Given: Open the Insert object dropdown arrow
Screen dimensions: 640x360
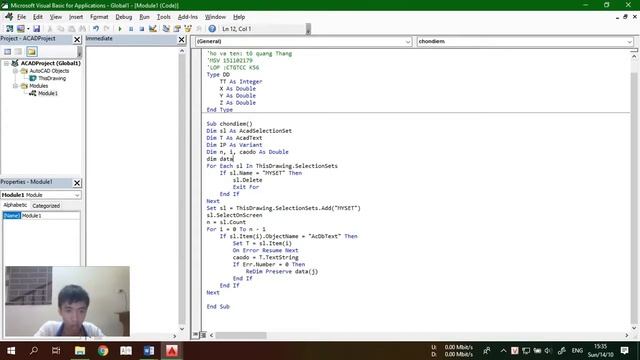Looking at the screenshot, I should click(x=28, y=29).
